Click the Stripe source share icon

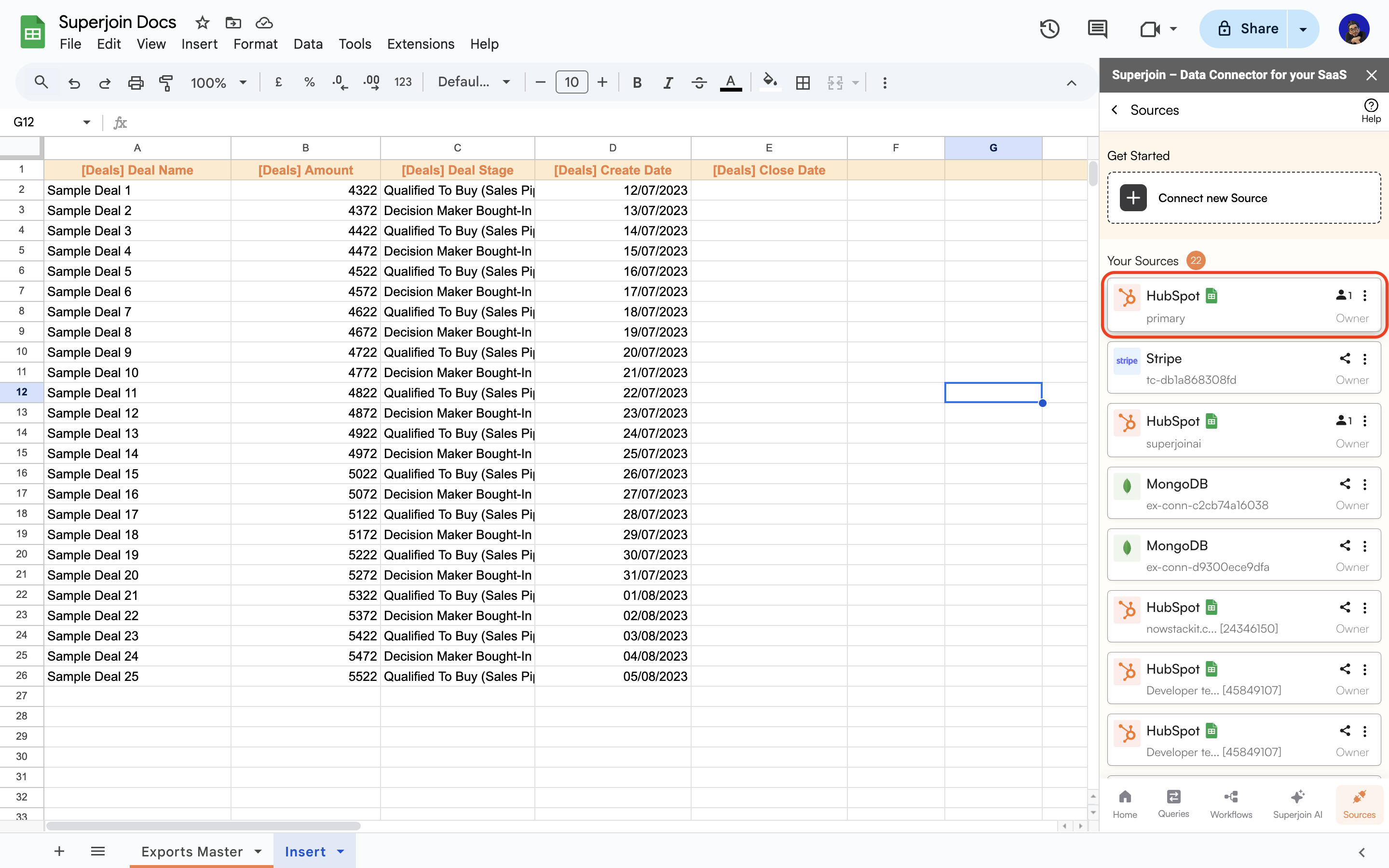click(1344, 359)
